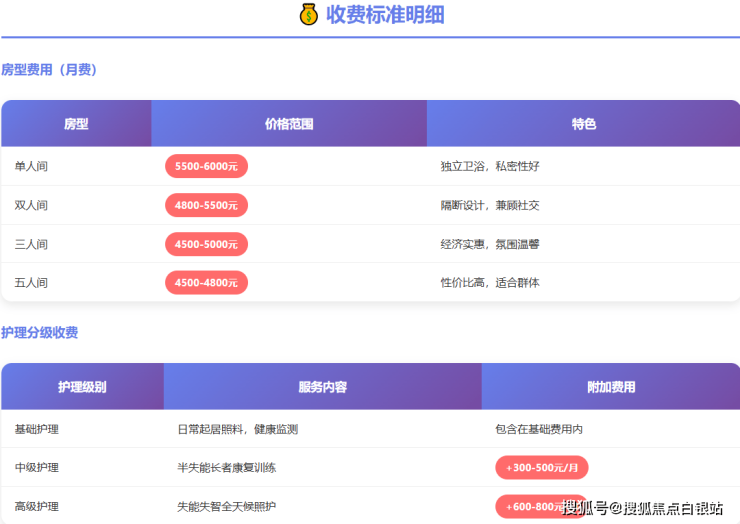Click the 搜狐号 watermark text
The image size is (740, 524).
[585, 508]
